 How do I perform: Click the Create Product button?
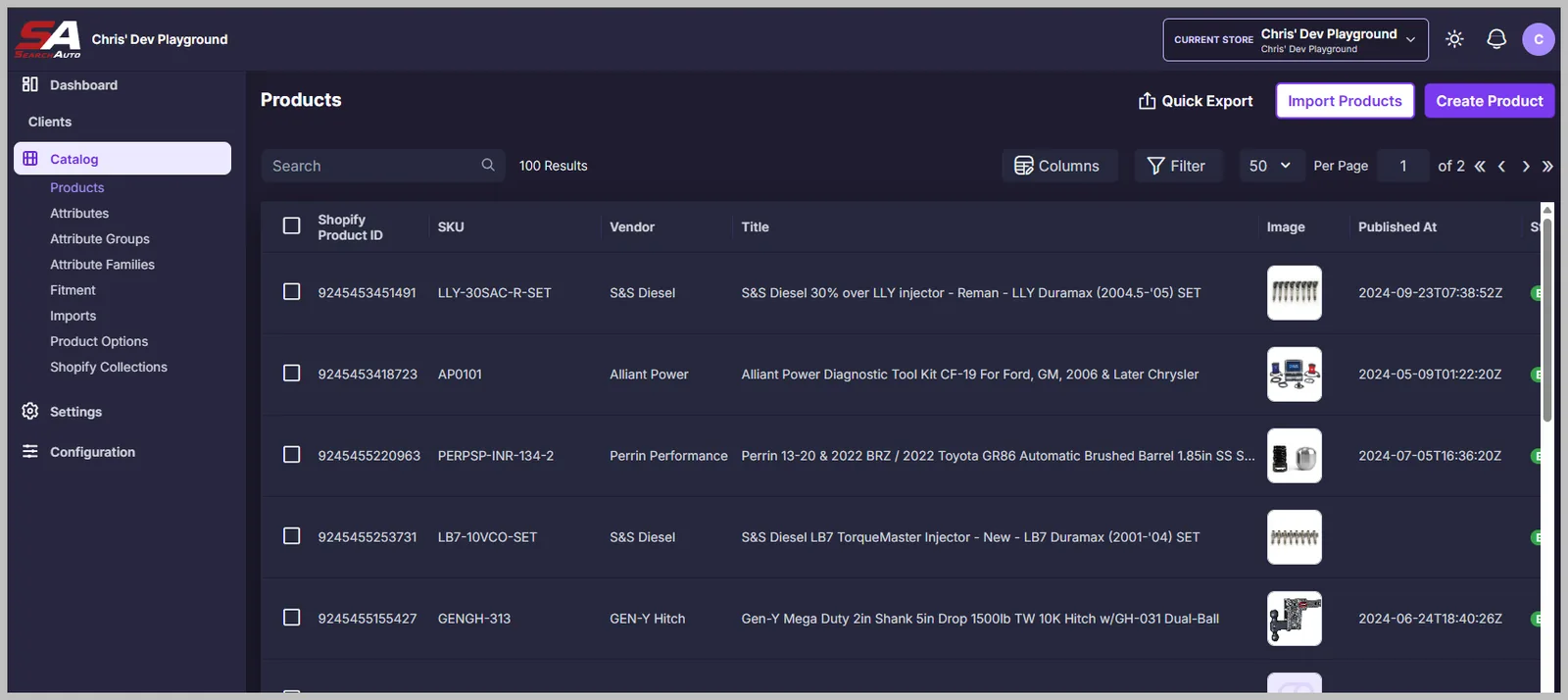[x=1490, y=100]
